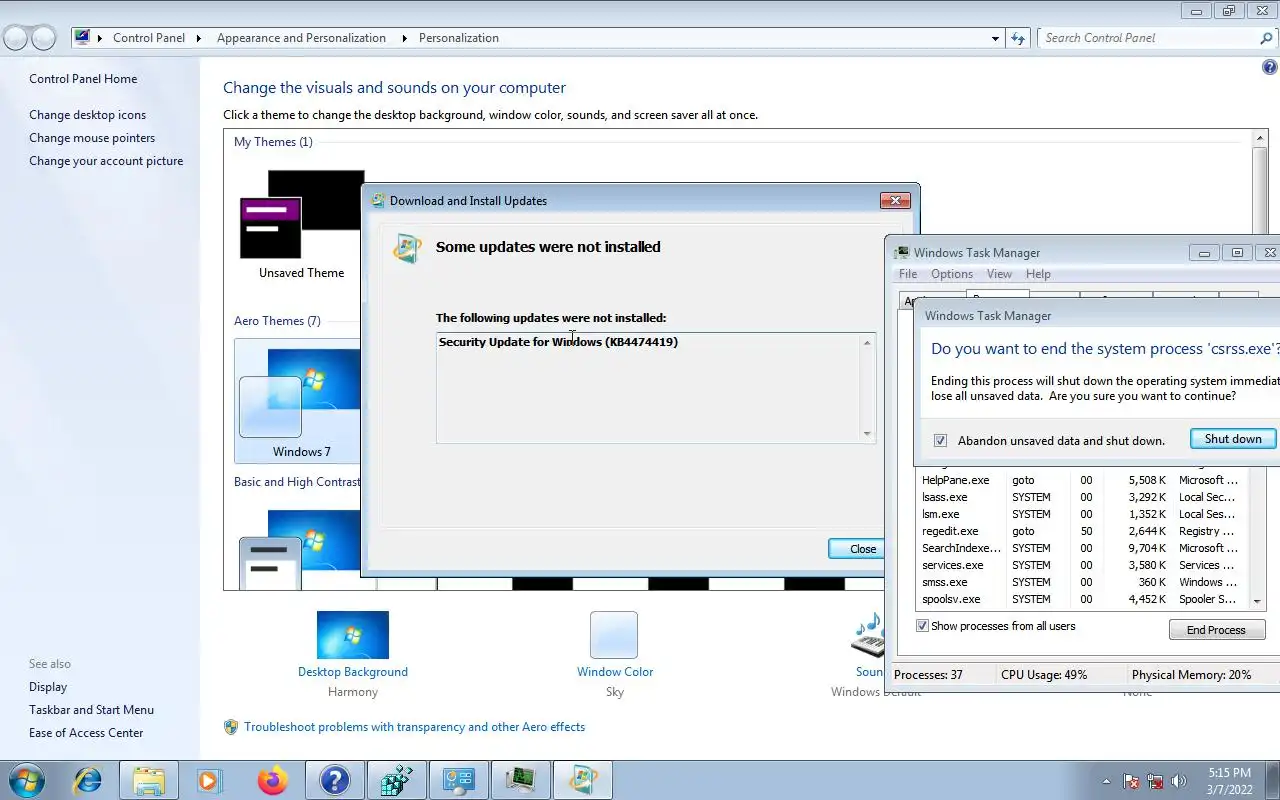Click the computer icon in address bar
Viewport: 1280px width, 800px height.
pos(83,38)
